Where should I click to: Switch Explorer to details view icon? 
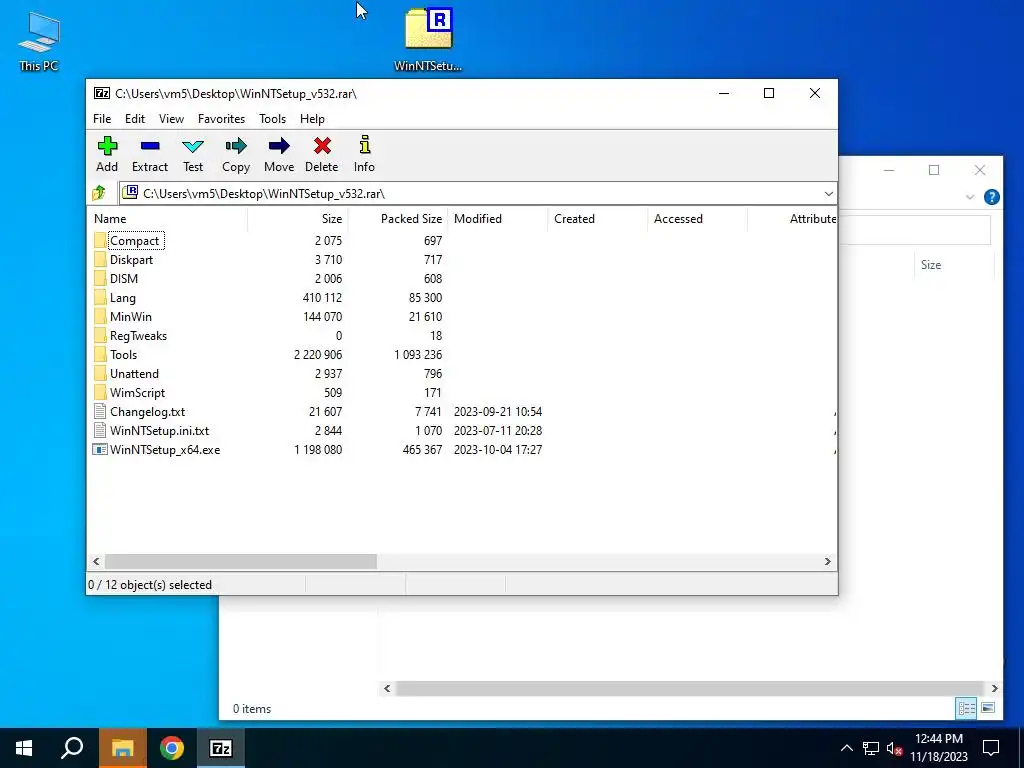(x=967, y=708)
